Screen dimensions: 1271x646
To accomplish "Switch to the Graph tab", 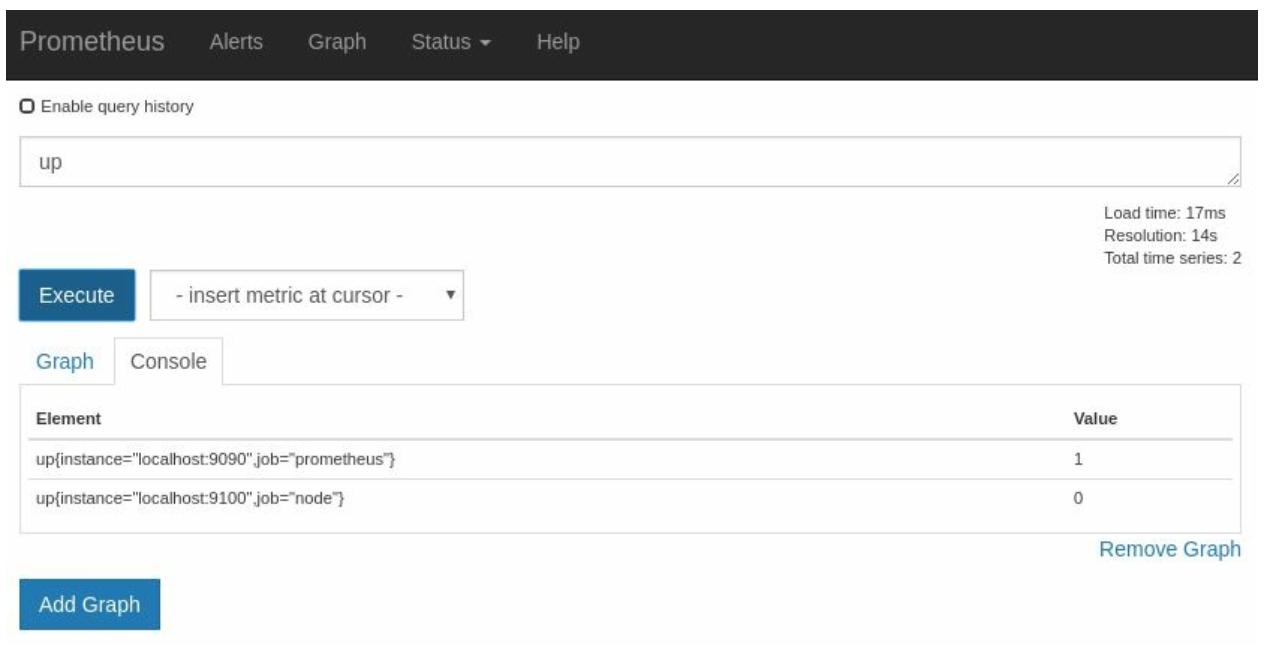I will pos(65,361).
